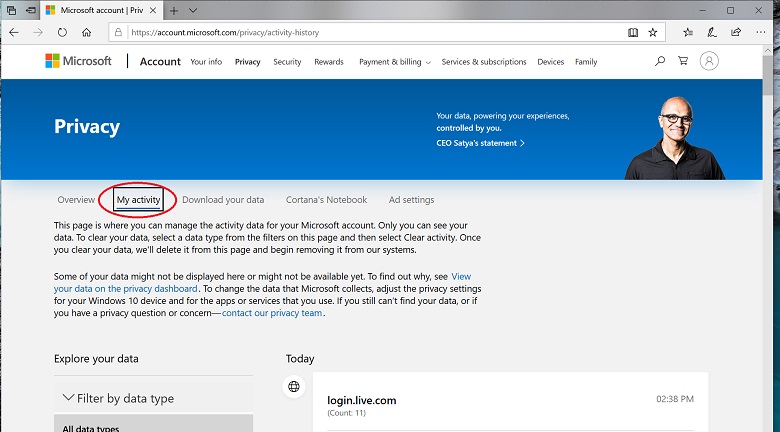The width and height of the screenshot is (780, 432).
Task: Click the Today heading
Action: [x=300, y=358]
